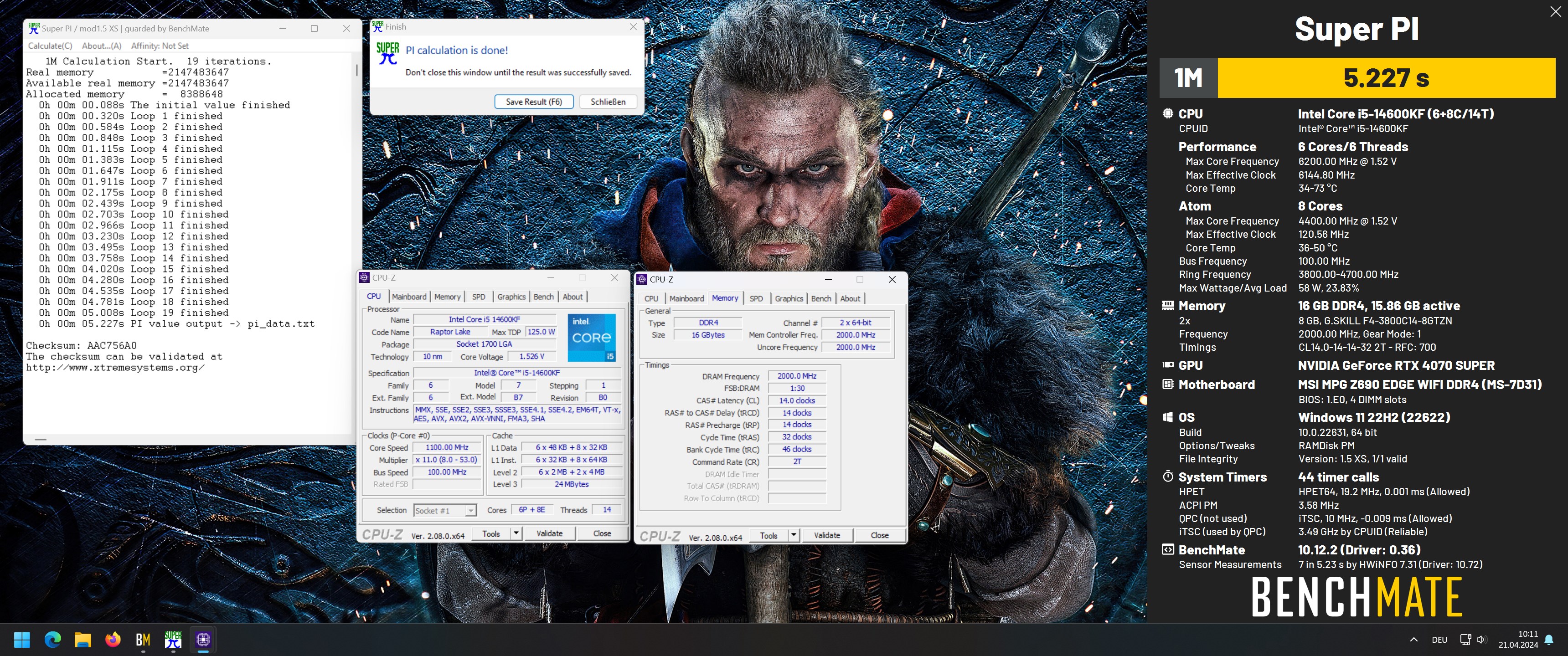Viewport: 1568px width, 656px height.
Task: Show hidden system tray icons
Action: pyautogui.click(x=1413, y=640)
